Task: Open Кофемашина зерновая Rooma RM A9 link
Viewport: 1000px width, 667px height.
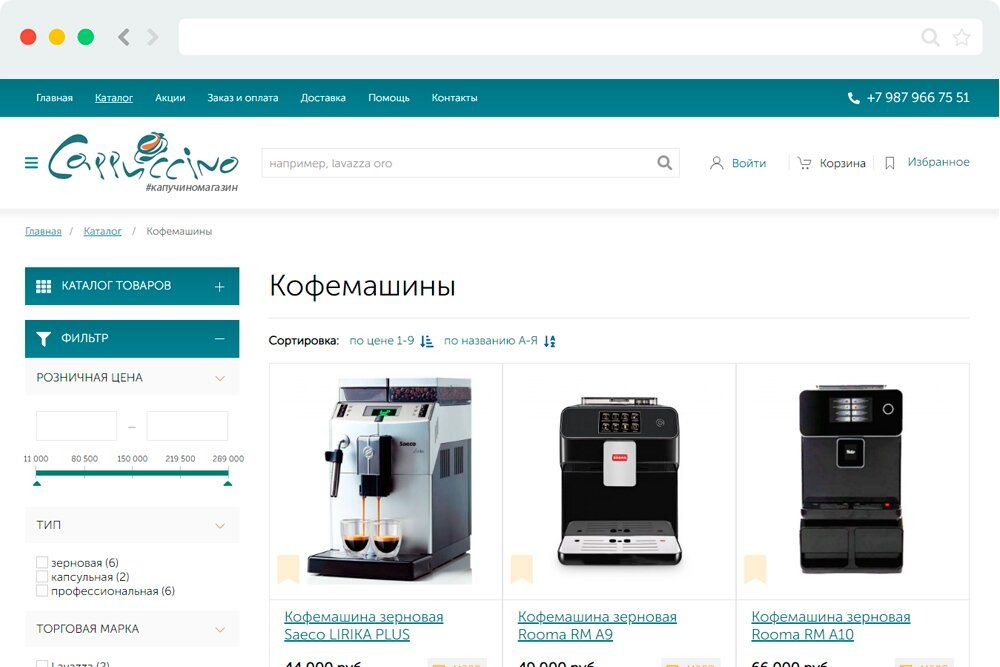Action: (x=597, y=626)
